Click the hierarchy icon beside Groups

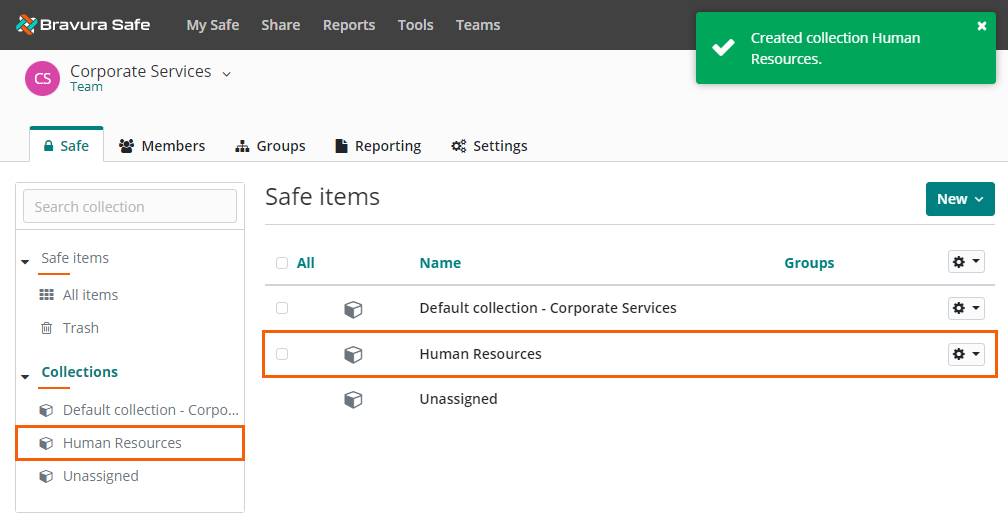[242, 146]
